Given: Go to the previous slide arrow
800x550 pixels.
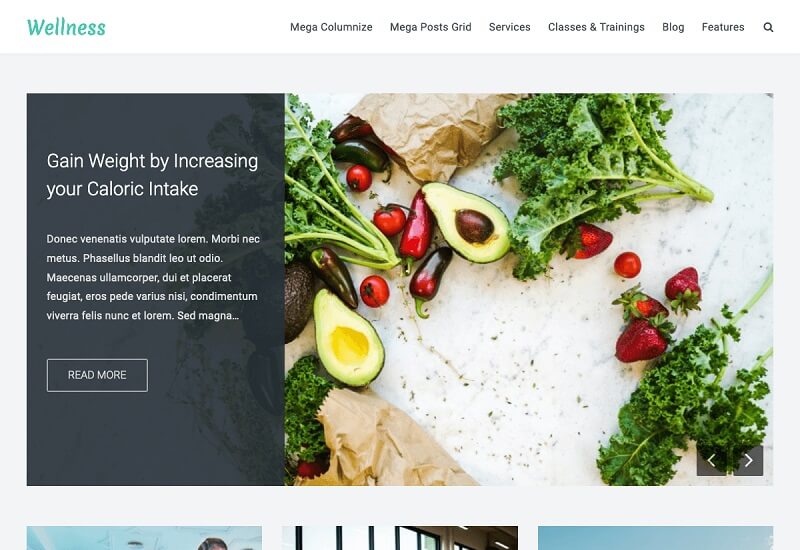Looking at the screenshot, I should [x=712, y=461].
